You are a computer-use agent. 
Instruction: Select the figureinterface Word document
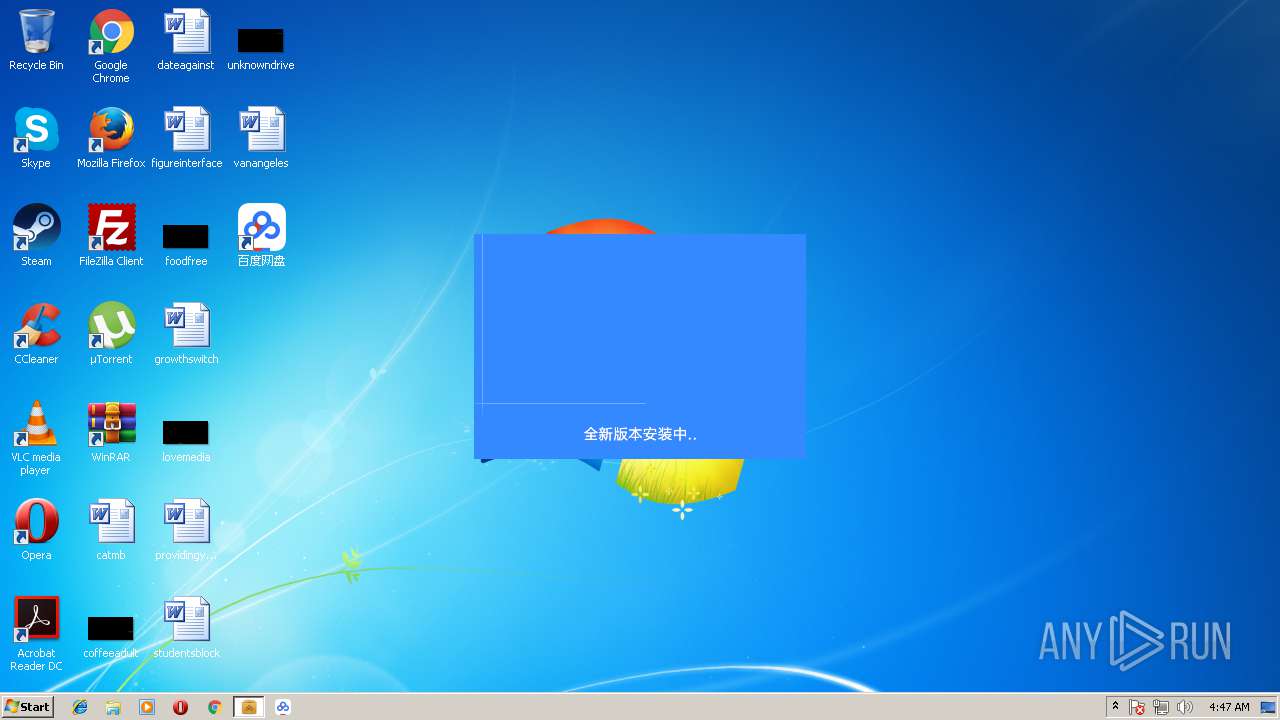186,138
